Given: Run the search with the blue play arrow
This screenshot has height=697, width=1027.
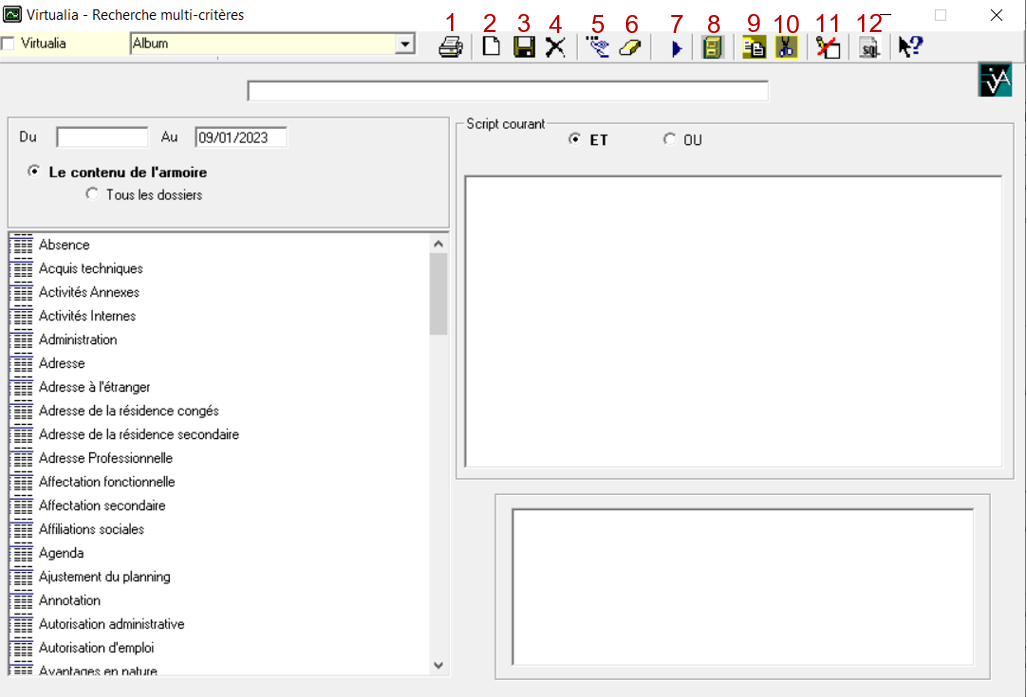Looking at the screenshot, I should 677,49.
